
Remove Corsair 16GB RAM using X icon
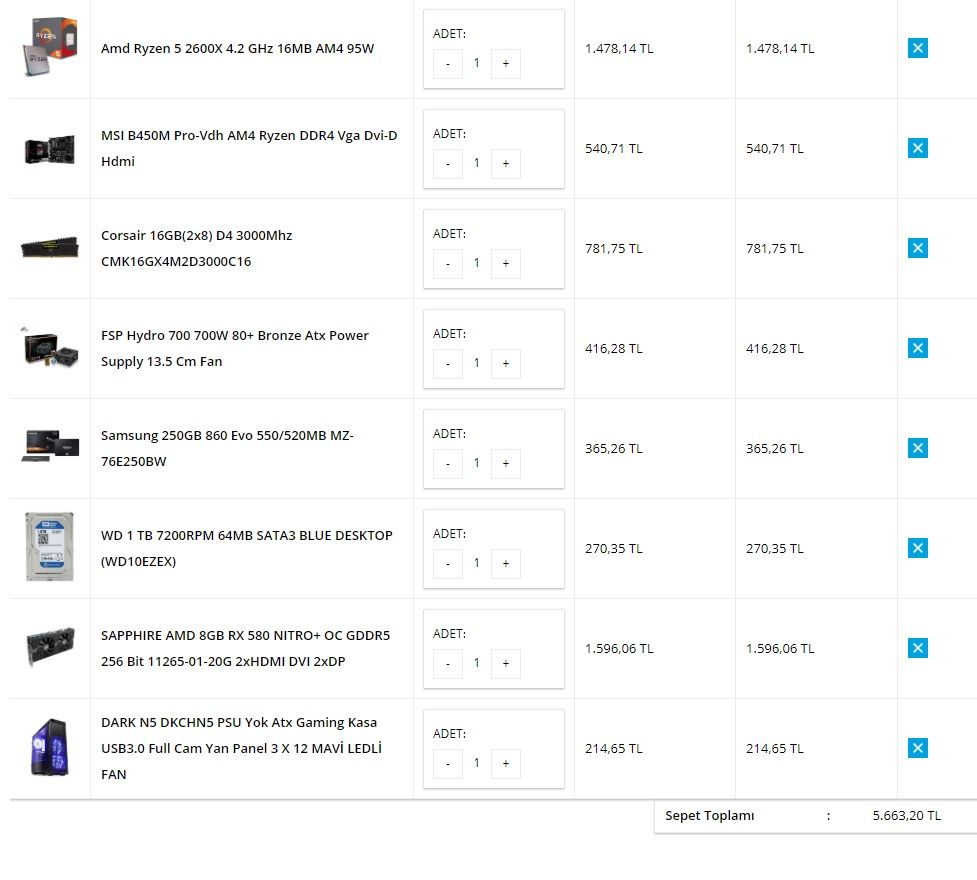tap(917, 248)
